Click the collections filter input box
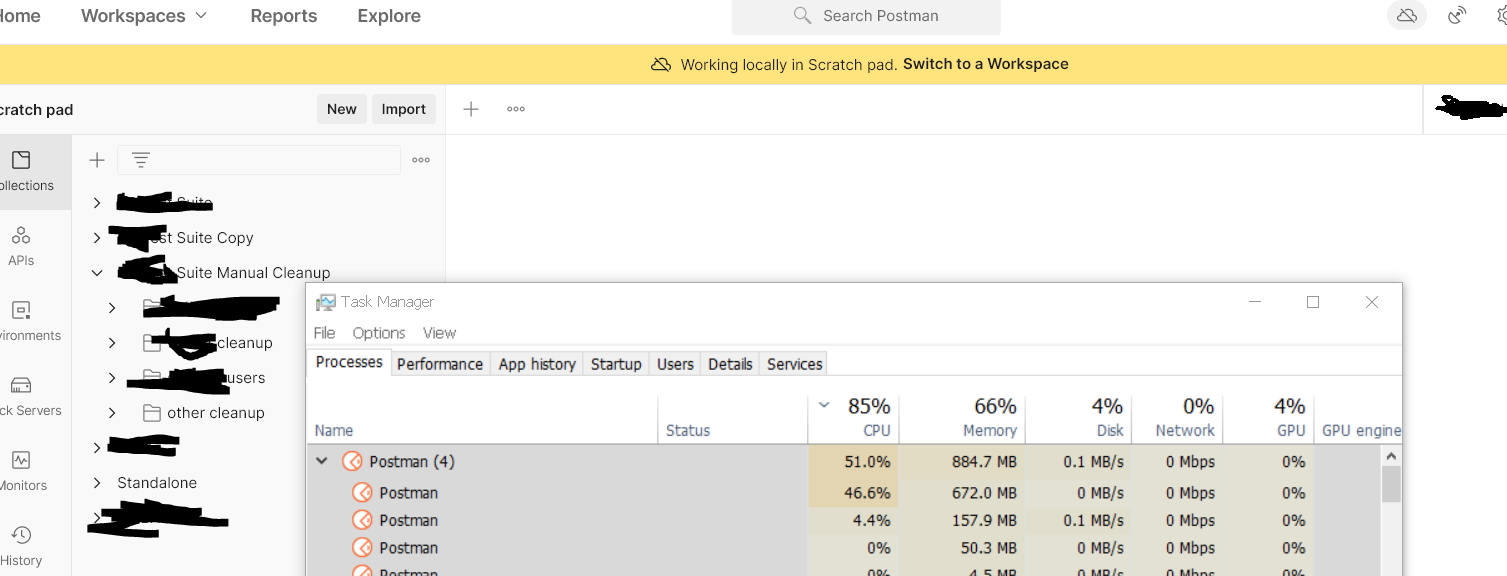Screen dimensions: 1507x576 coord(259,160)
